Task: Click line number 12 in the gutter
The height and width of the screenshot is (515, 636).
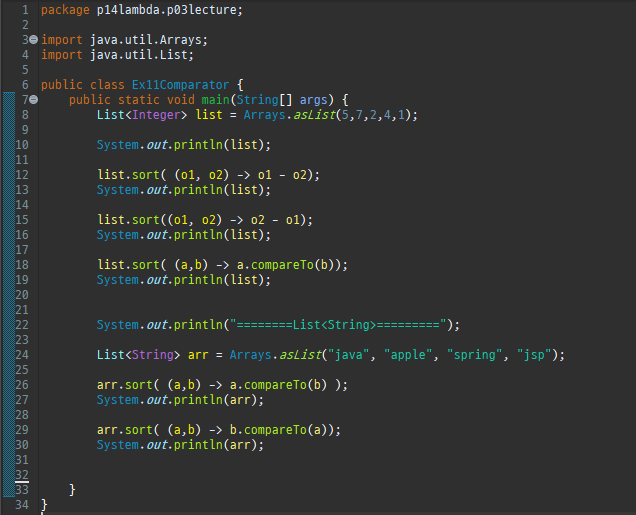Action: pos(21,175)
